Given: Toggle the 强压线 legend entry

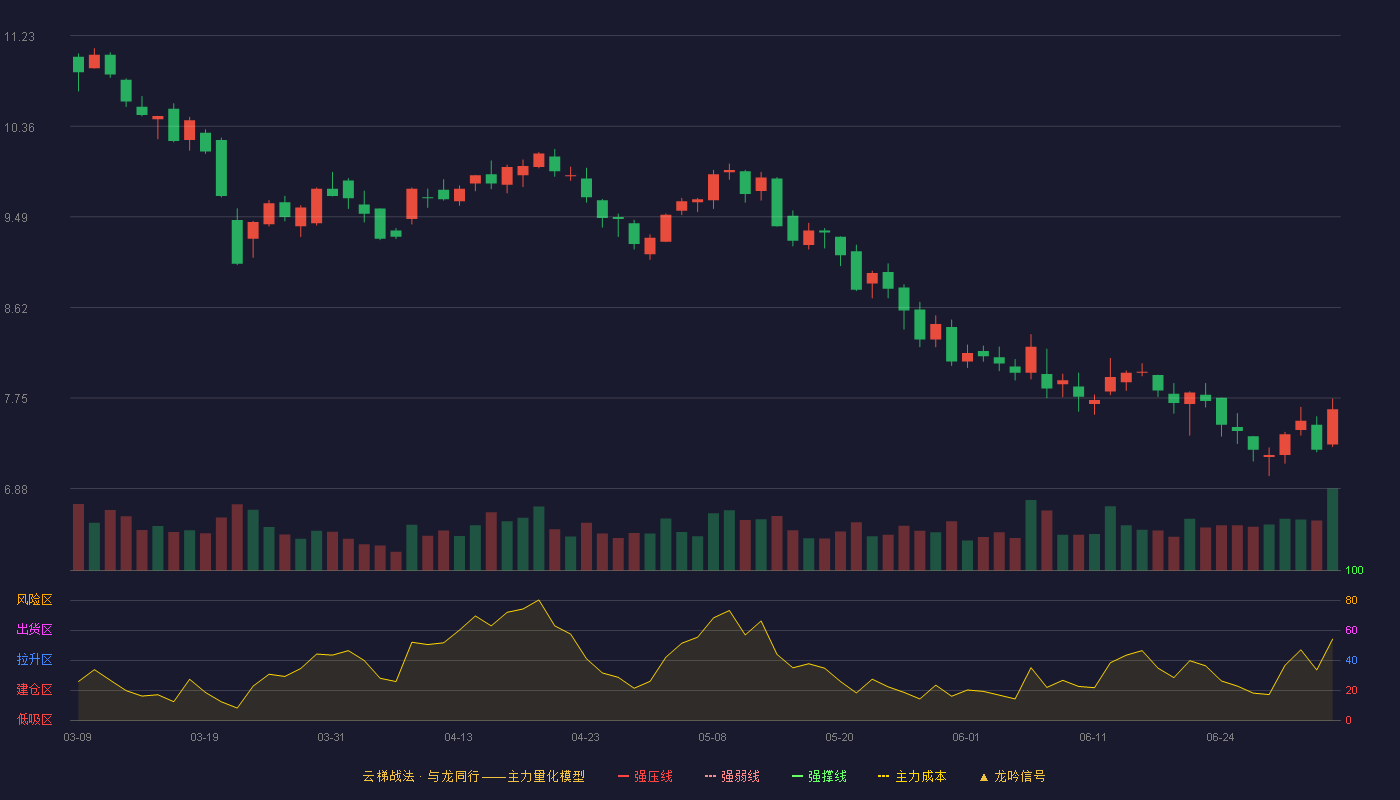Looking at the screenshot, I should click(x=645, y=776).
